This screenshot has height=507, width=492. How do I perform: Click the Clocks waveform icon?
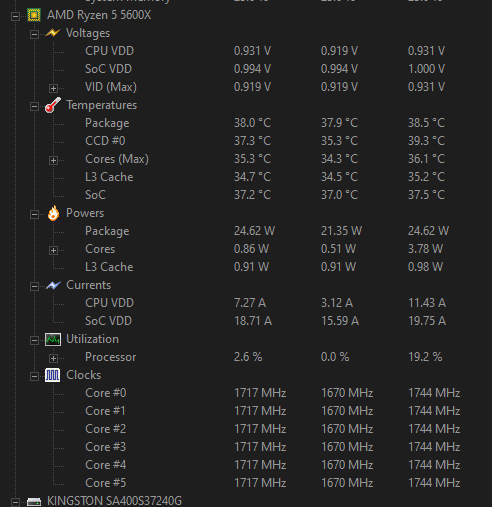pyautogui.click(x=53, y=375)
